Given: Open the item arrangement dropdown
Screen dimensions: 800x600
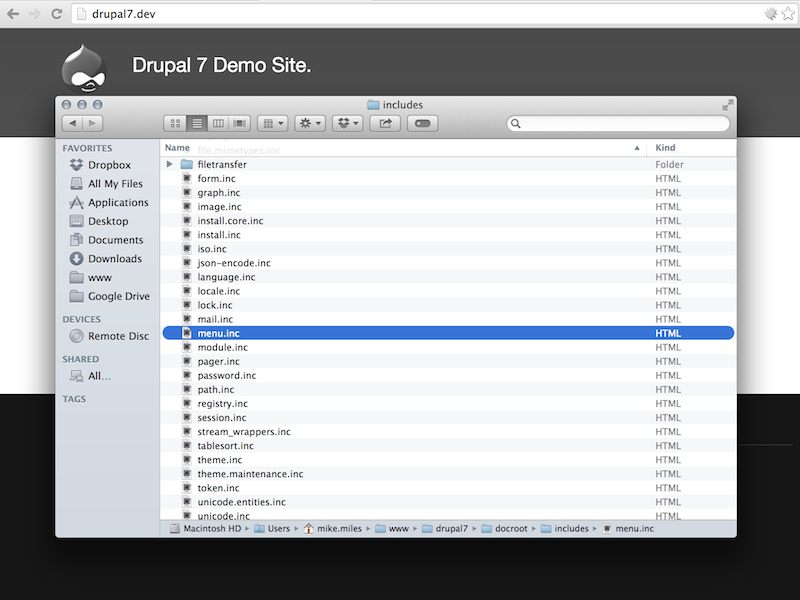Looking at the screenshot, I should point(272,122).
